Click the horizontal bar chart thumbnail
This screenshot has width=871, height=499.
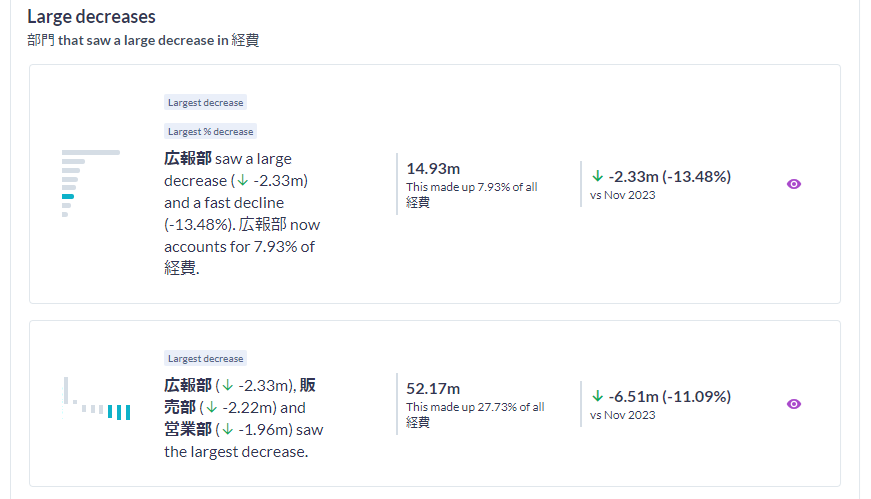click(90, 183)
